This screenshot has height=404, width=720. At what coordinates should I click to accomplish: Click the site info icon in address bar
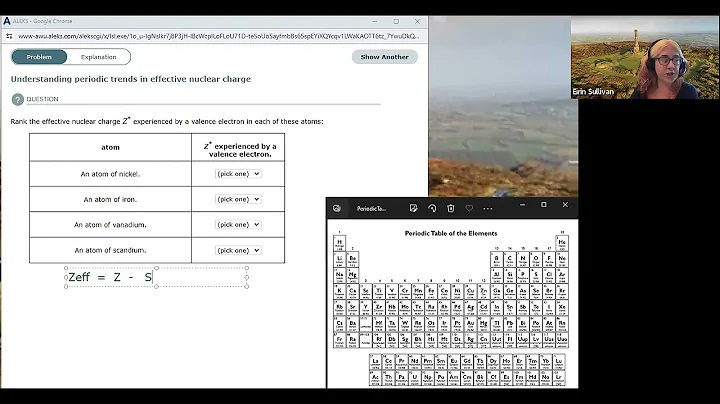[x=9, y=36]
